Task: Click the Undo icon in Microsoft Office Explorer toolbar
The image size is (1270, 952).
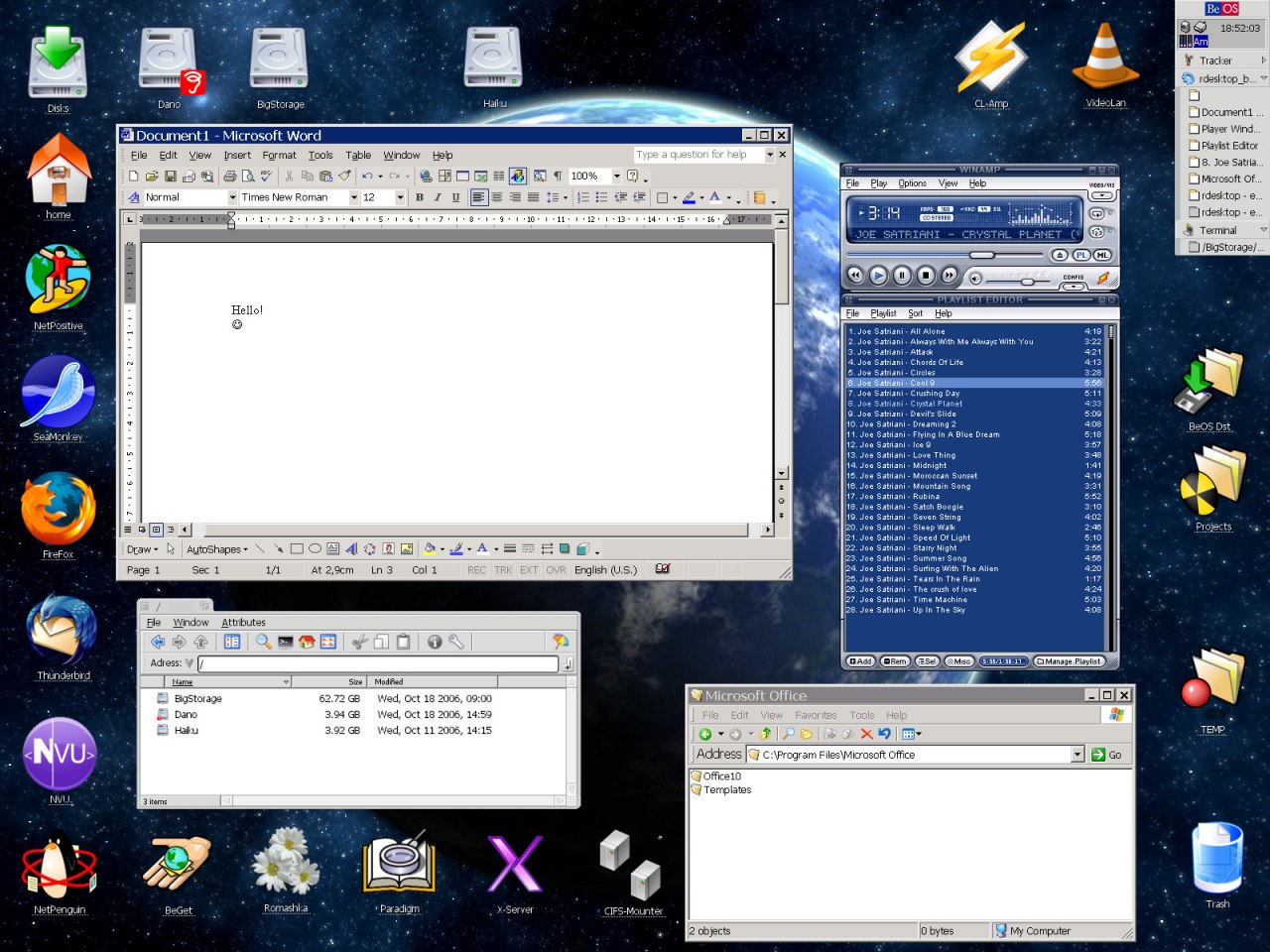Action: (885, 735)
